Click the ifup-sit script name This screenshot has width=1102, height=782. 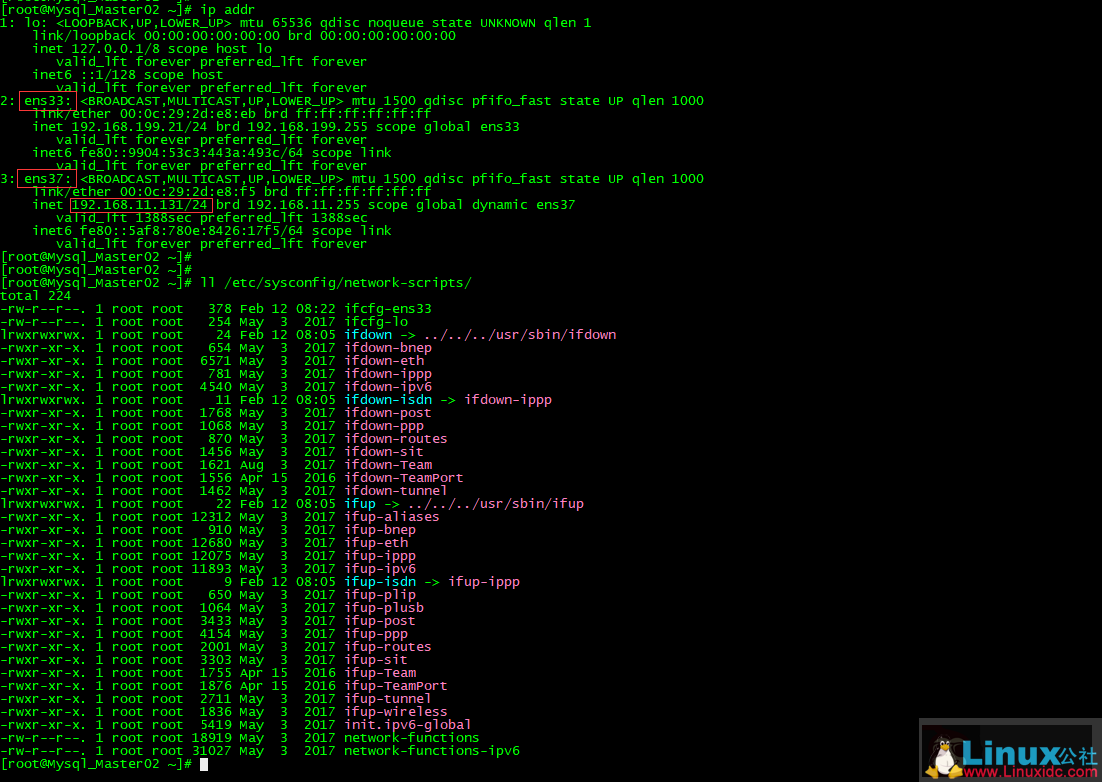tap(375, 660)
